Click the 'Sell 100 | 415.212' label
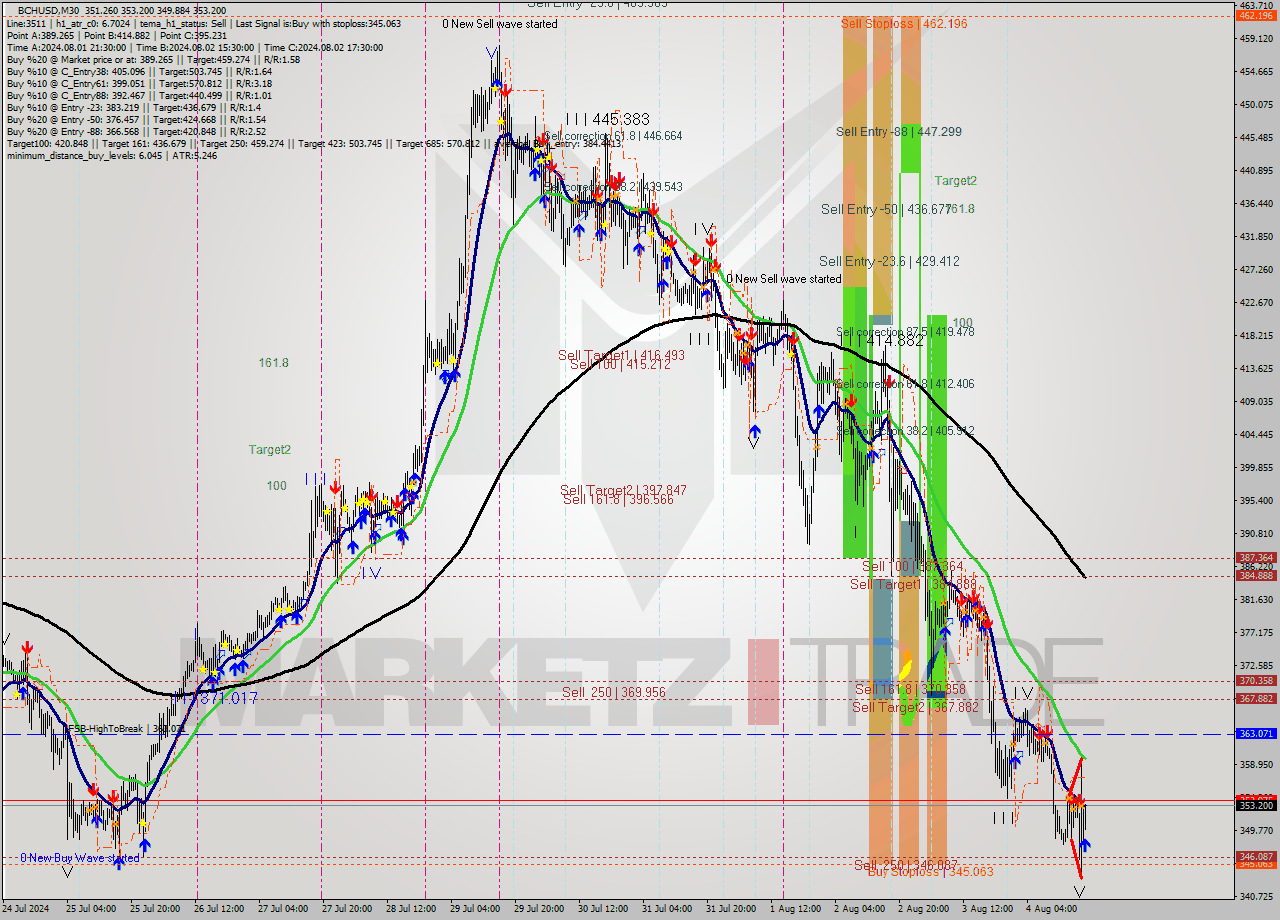 tap(620, 365)
